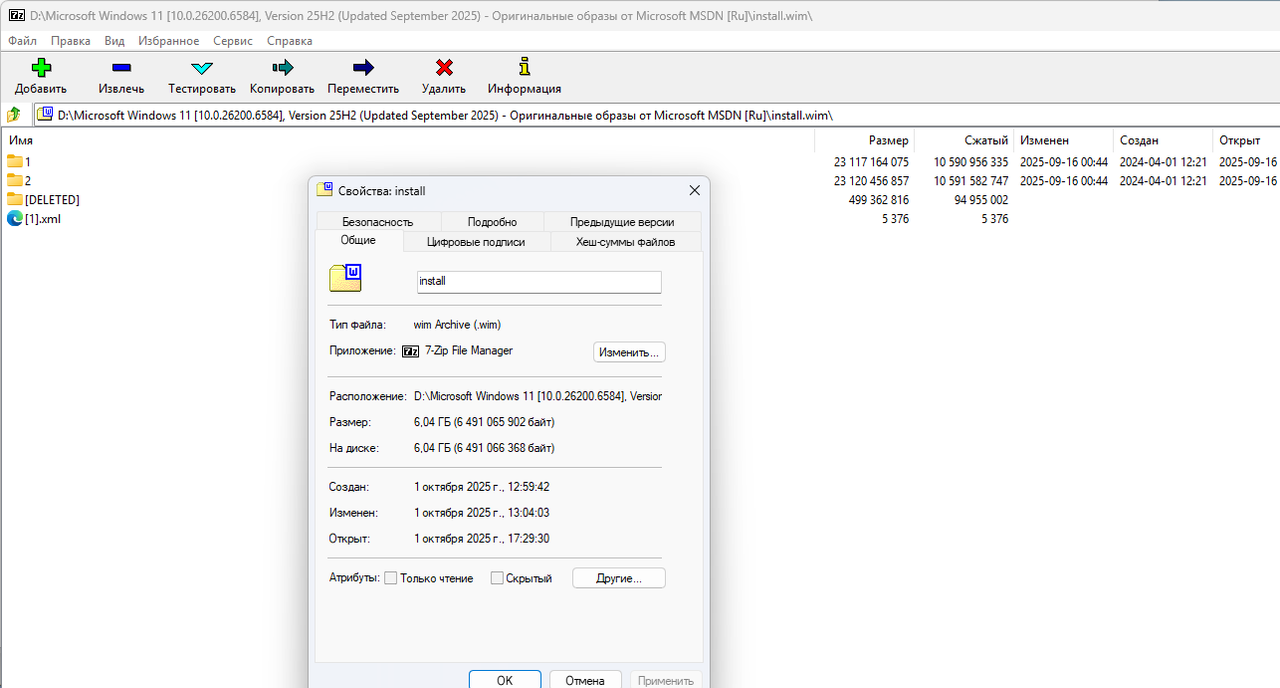The height and width of the screenshot is (688, 1280).
Task: Open the Сервис menu
Action: click(x=233, y=41)
